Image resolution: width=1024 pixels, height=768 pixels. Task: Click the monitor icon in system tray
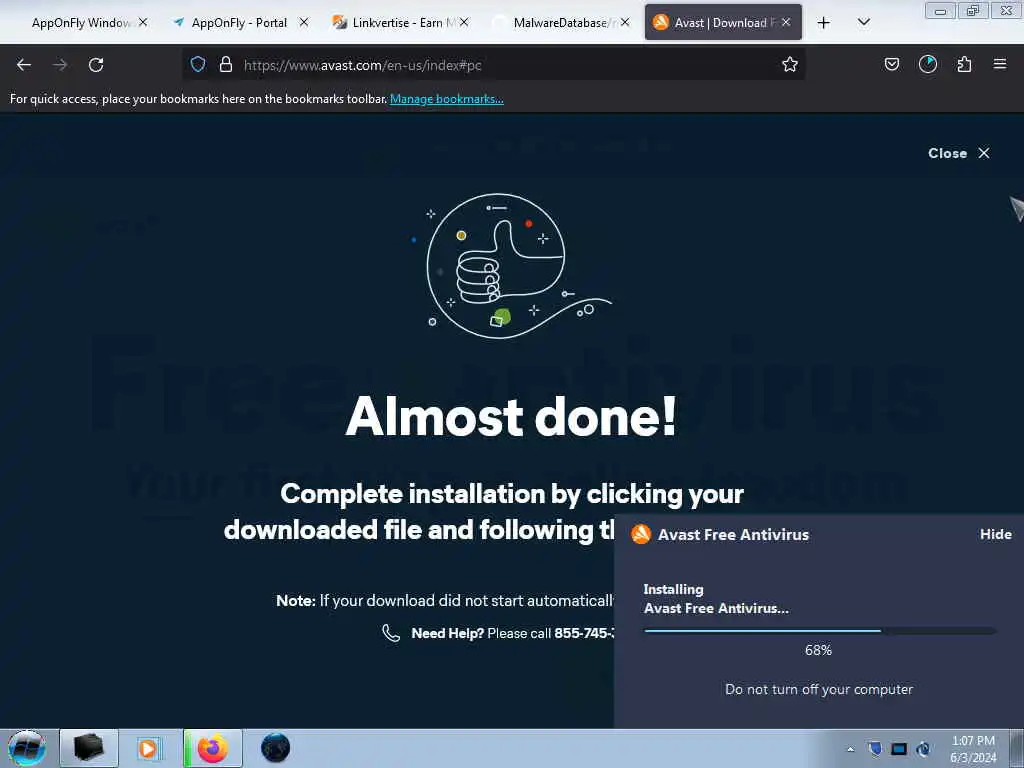(x=899, y=749)
